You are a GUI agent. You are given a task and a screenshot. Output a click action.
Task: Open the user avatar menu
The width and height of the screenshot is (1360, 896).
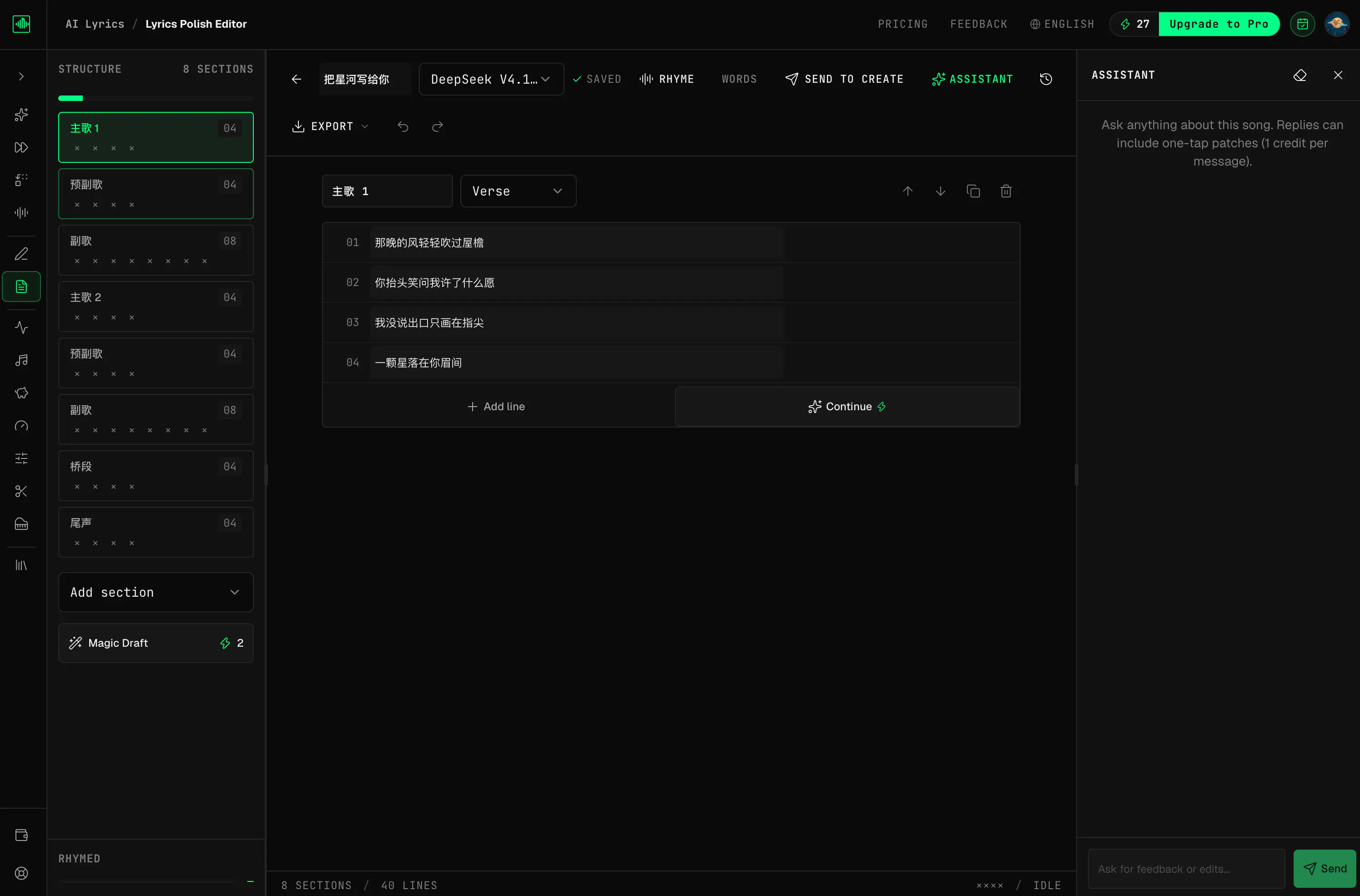click(1336, 24)
